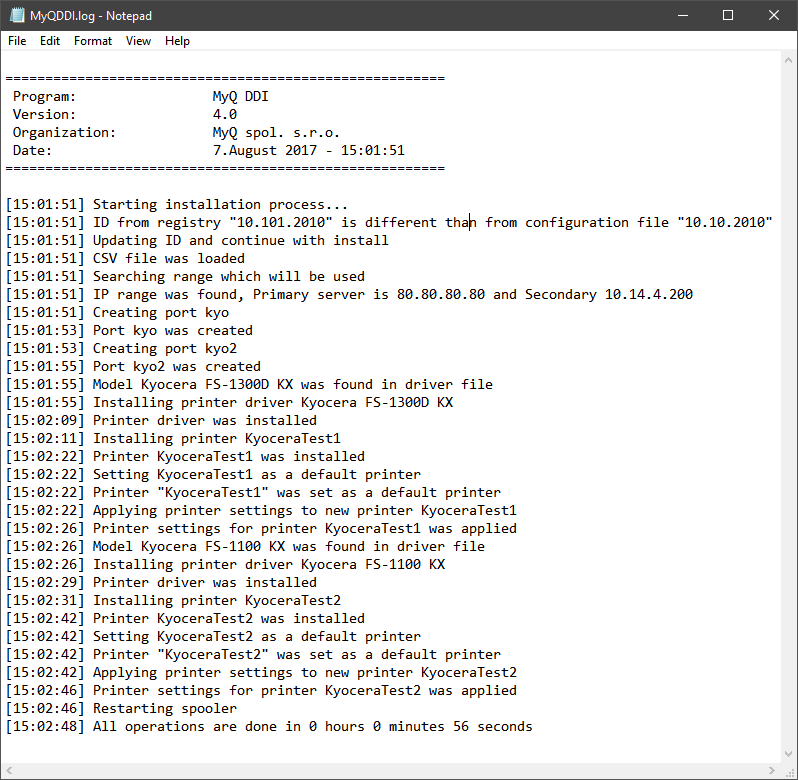Screen dimensions: 798x780
Task: Open the Format menu
Action: pyautogui.click(x=93, y=41)
